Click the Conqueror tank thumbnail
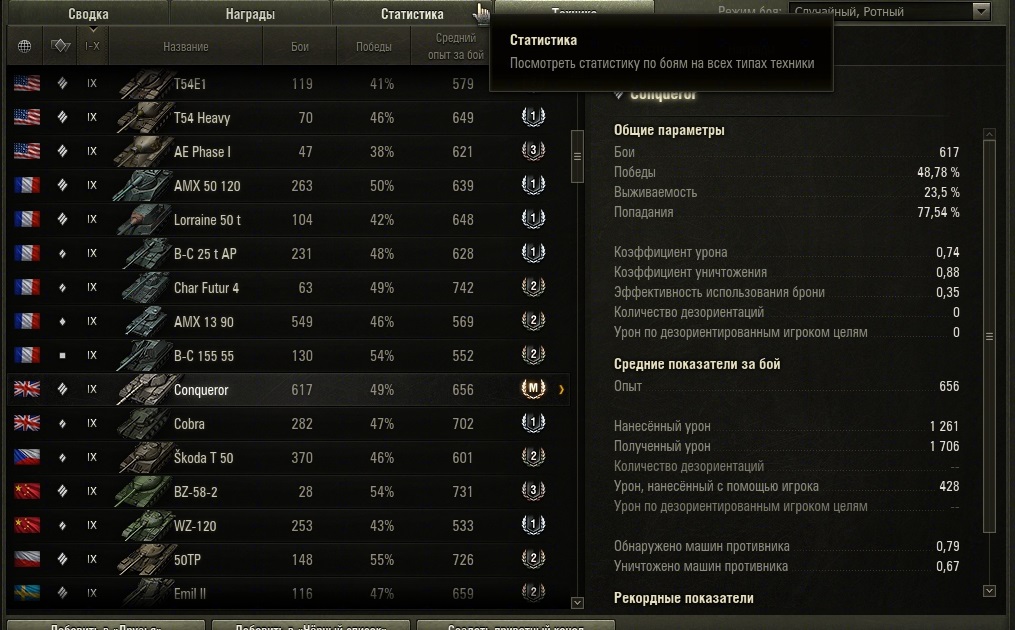1015x630 pixels. 146,390
